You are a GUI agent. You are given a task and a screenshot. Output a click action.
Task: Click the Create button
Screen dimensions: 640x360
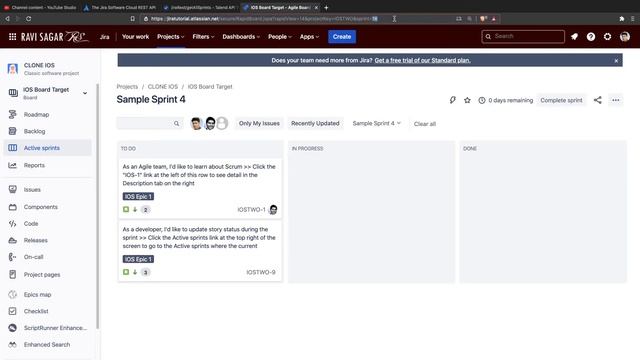[x=342, y=37]
